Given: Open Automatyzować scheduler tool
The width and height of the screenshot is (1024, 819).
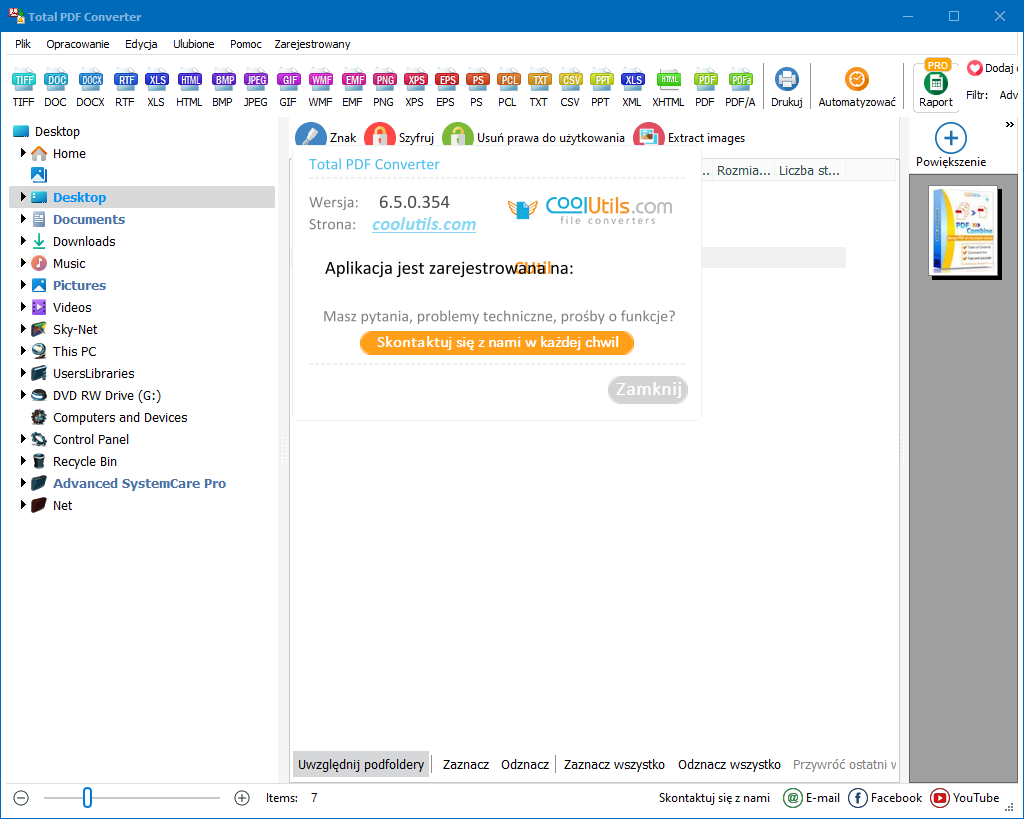Looking at the screenshot, I should [x=857, y=88].
